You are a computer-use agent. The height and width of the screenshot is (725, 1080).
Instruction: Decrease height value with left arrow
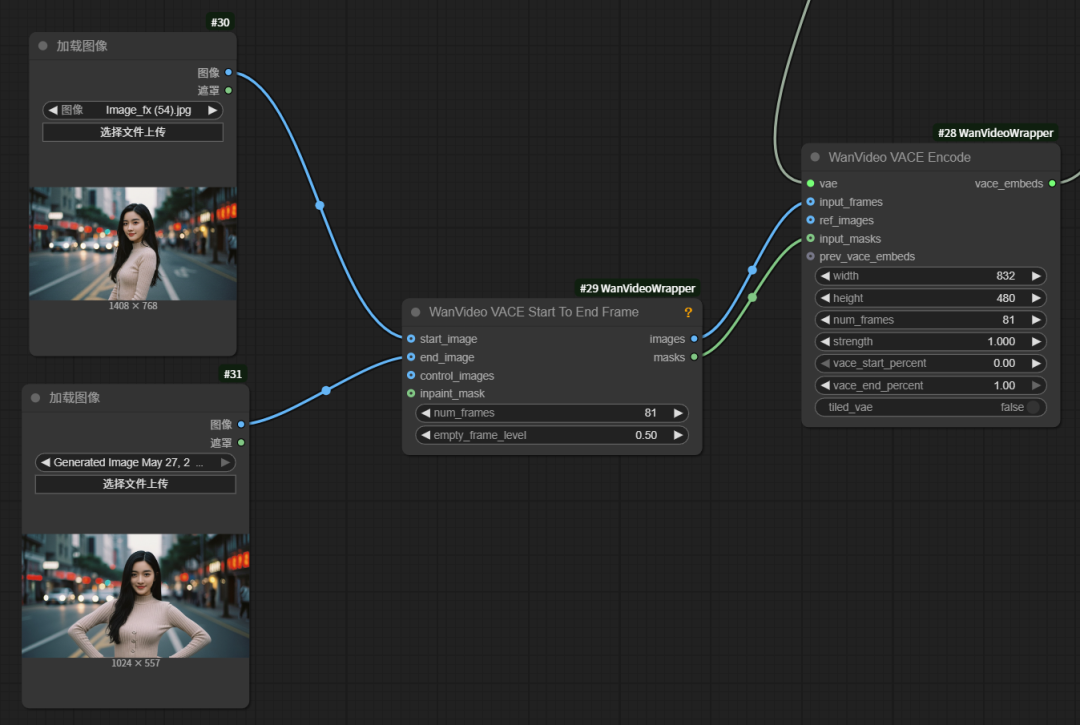coord(825,298)
